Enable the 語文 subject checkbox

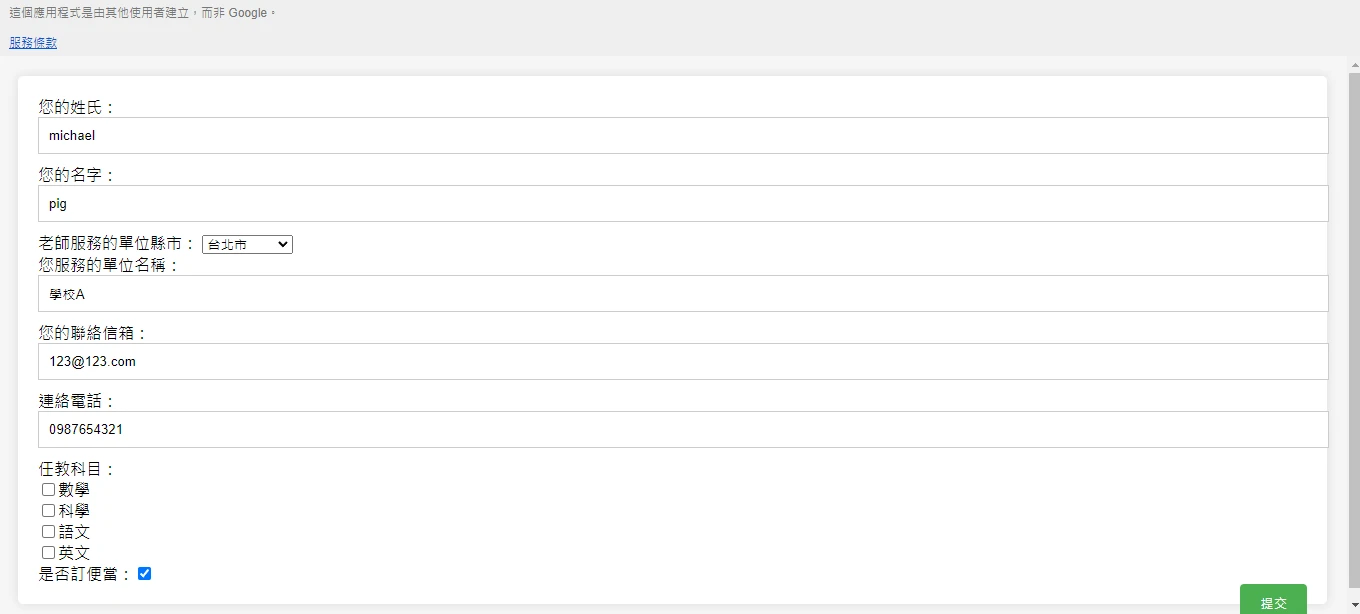pyautogui.click(x=48, y=532)
